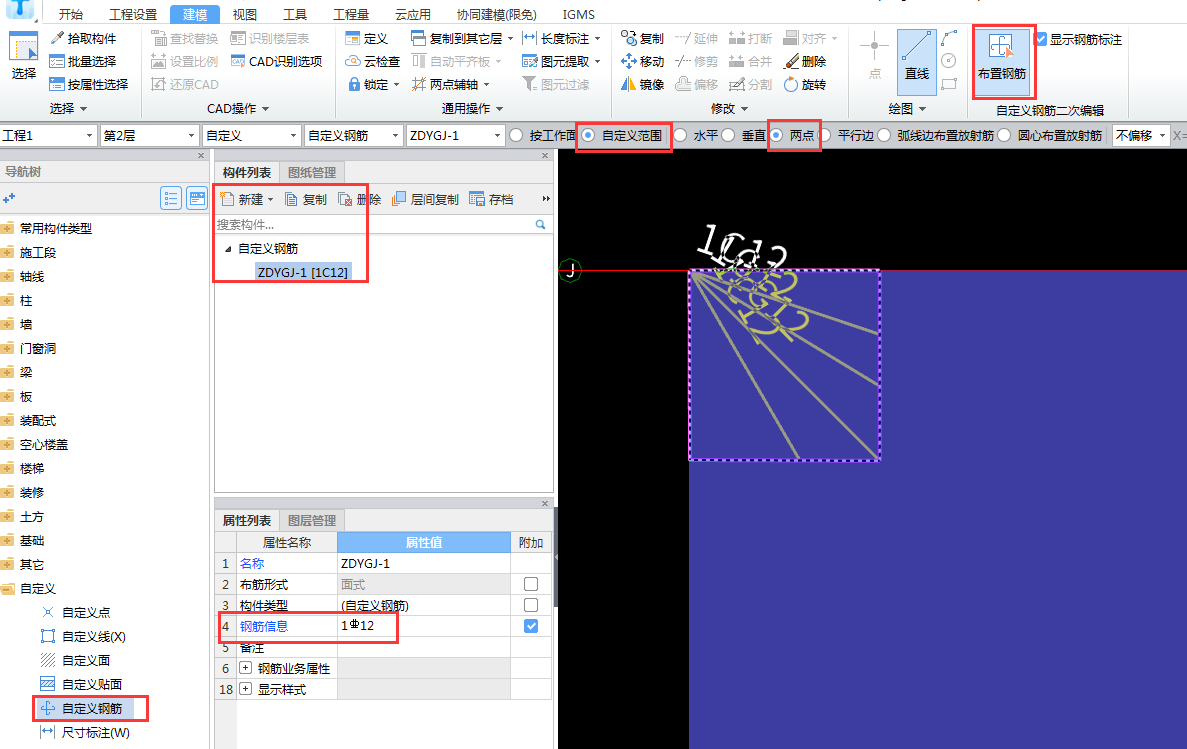Open the 第2层 floor dropdown
The image size is (1187, 749).
[149, 136]
